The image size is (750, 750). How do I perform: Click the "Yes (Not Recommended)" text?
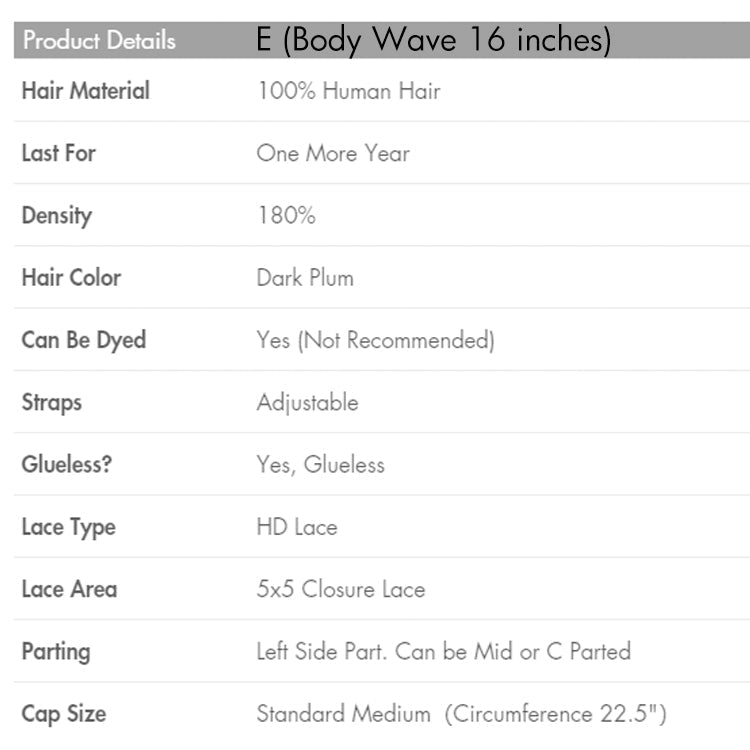(375, 340)
